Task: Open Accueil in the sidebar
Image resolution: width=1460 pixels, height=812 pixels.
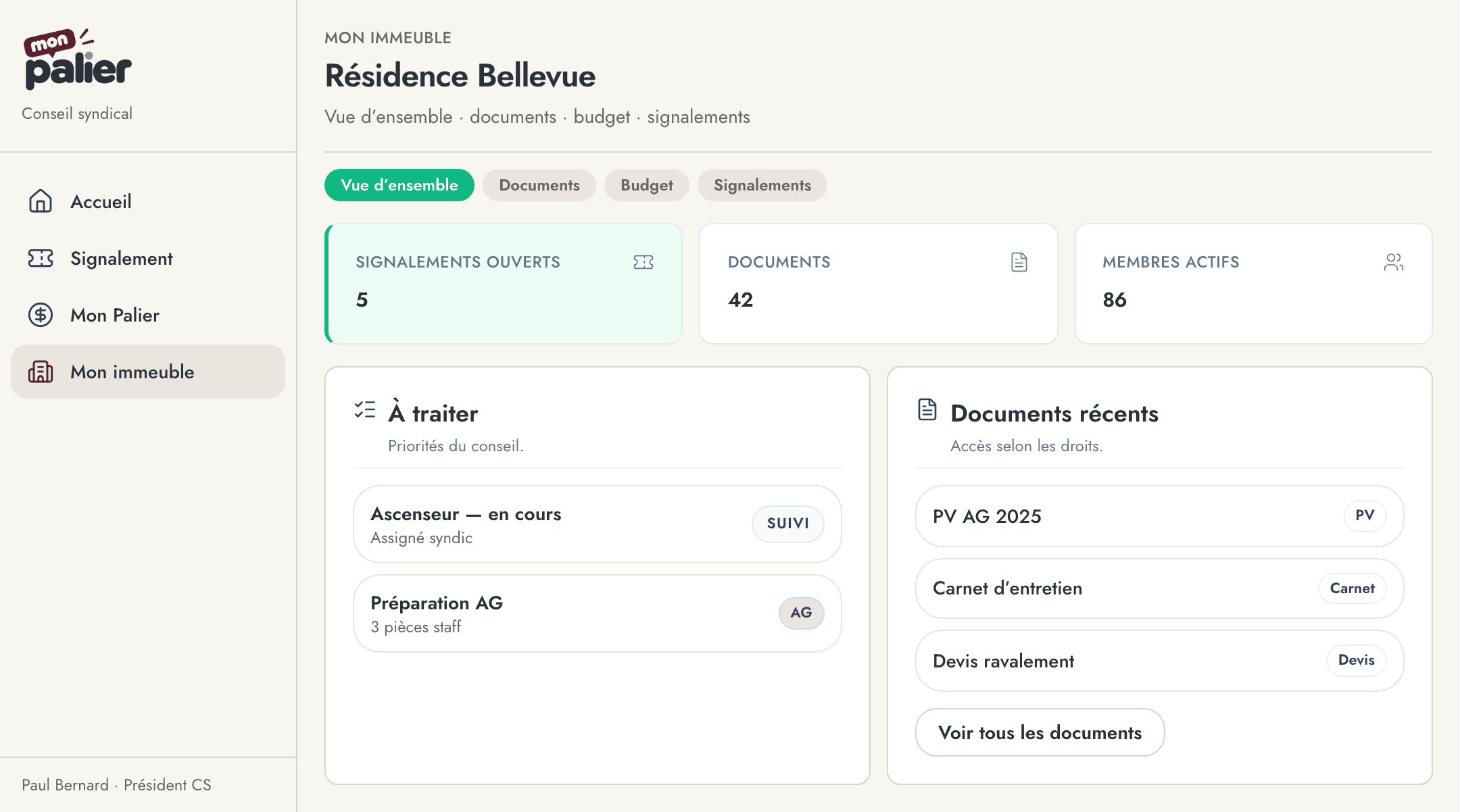Action: pyautogui.click(x=148, y=201)
